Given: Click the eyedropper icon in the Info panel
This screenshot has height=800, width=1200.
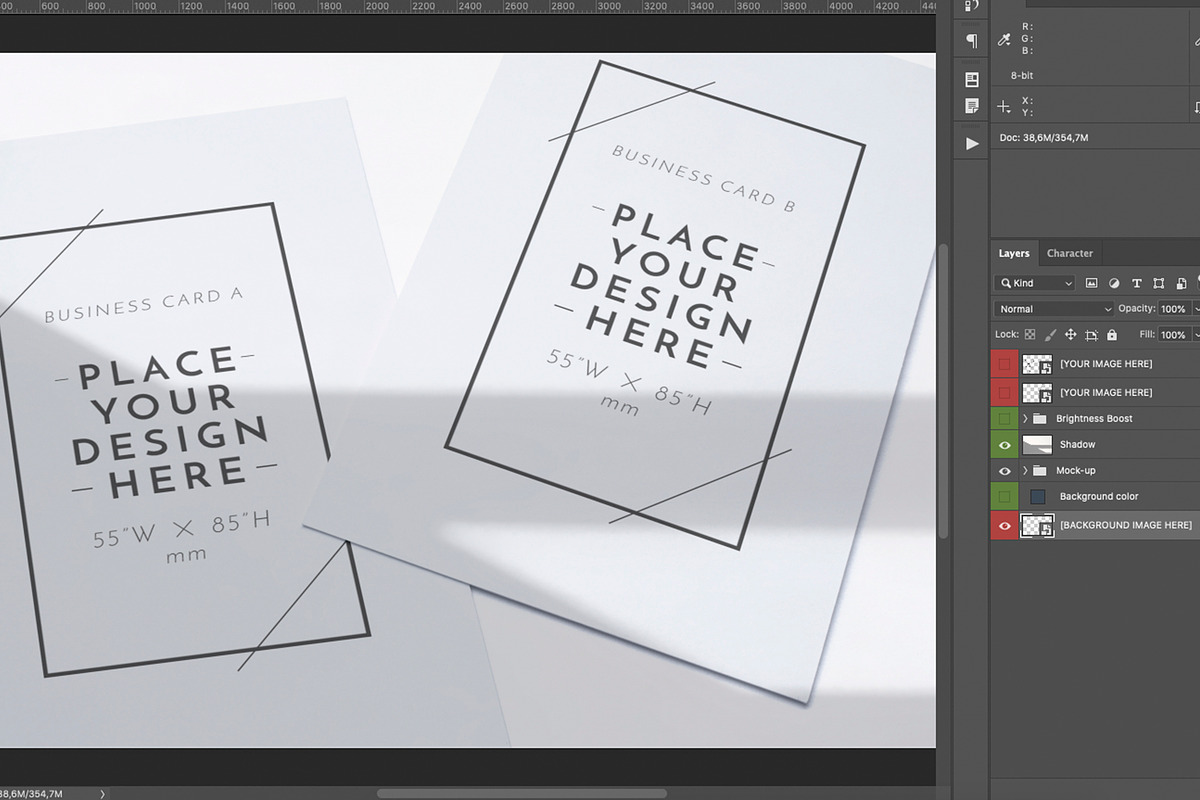Looking at the screenshot, I should [x=1004, y=40].
